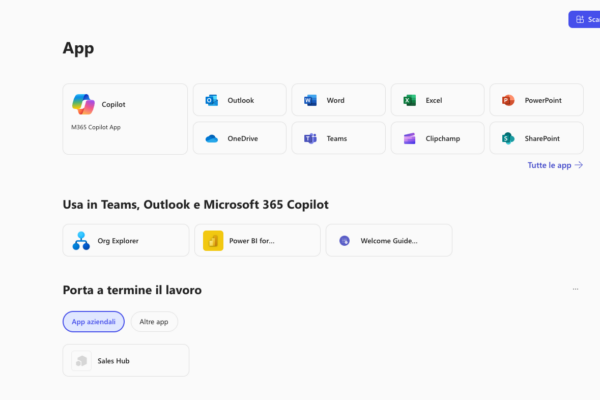Click the Power BI icon
This screenshot has height=400, width=600.
point(213,240)
